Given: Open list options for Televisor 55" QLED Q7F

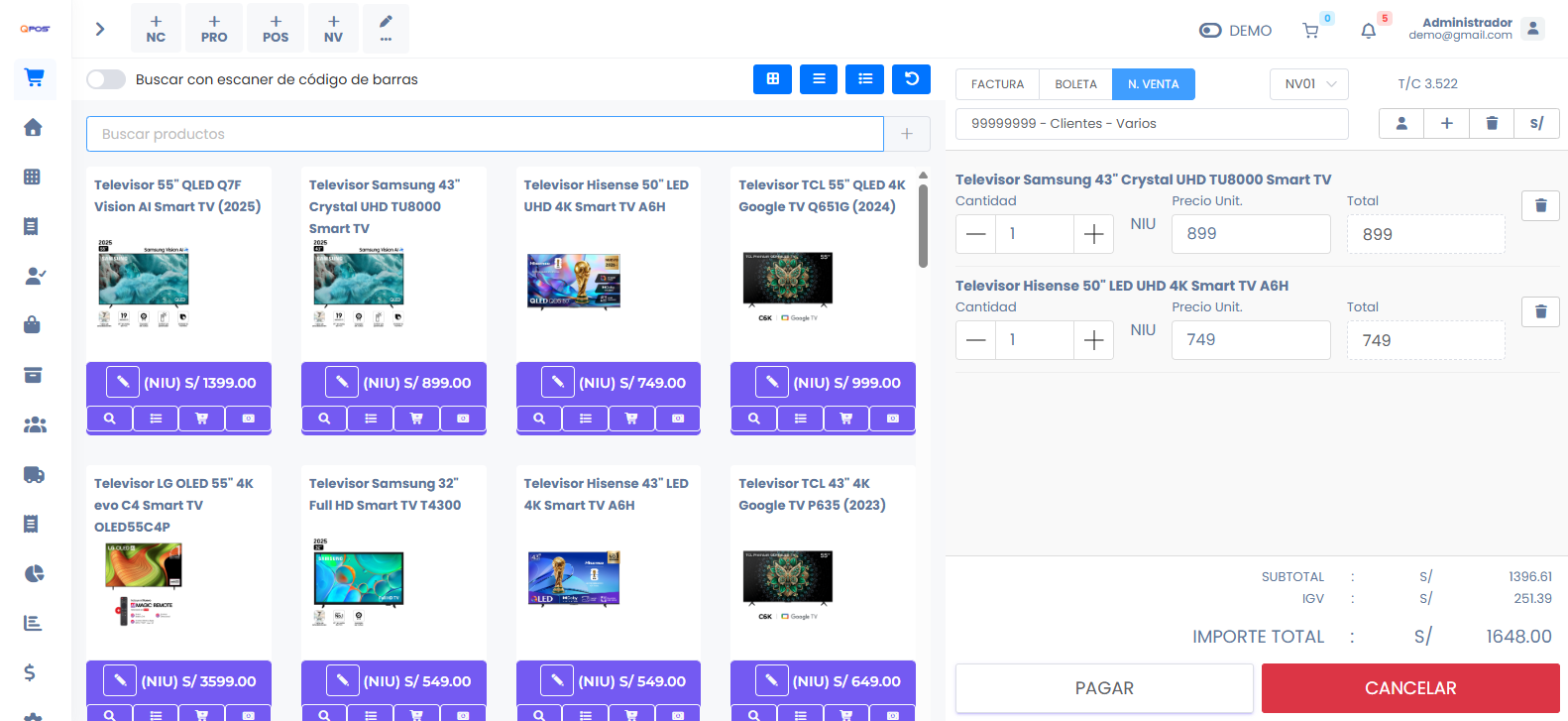Looking at the screenshot, I should (x=156, y=419).
